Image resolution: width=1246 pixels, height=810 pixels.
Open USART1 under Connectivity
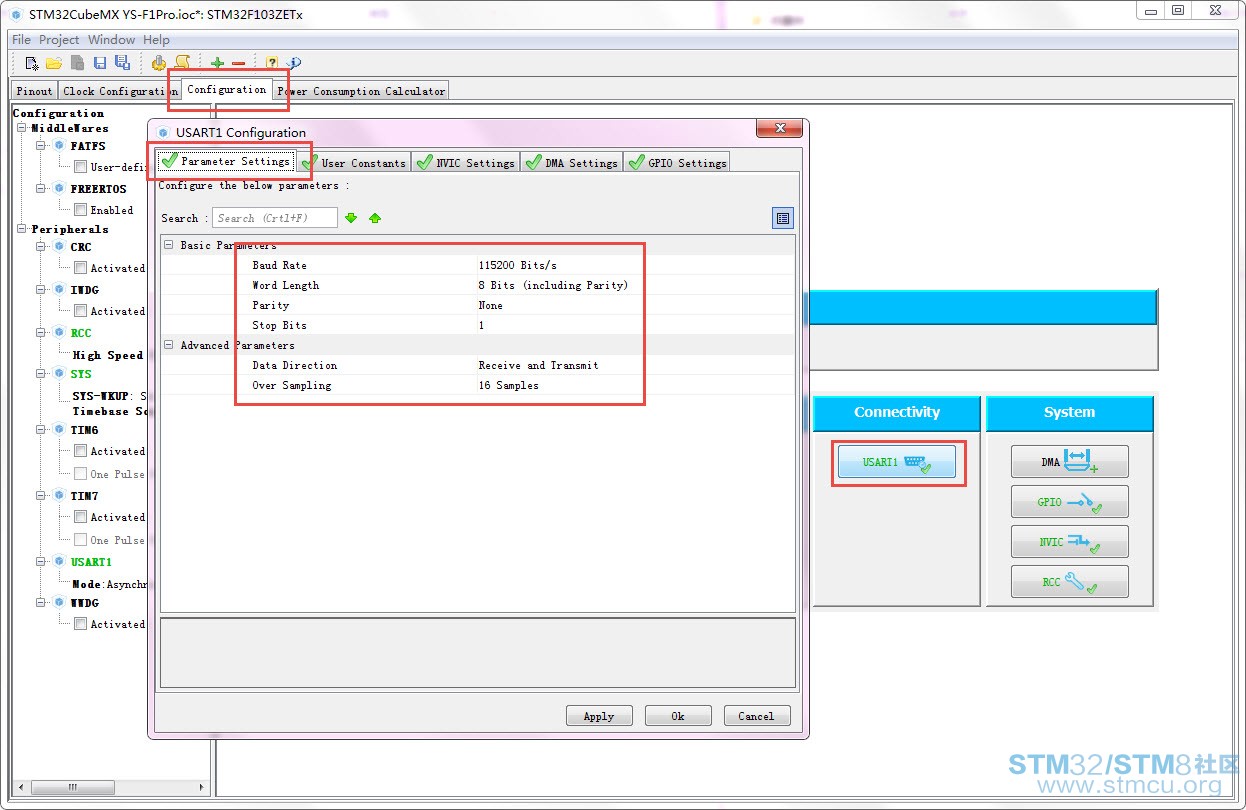(x=896, y=462)
